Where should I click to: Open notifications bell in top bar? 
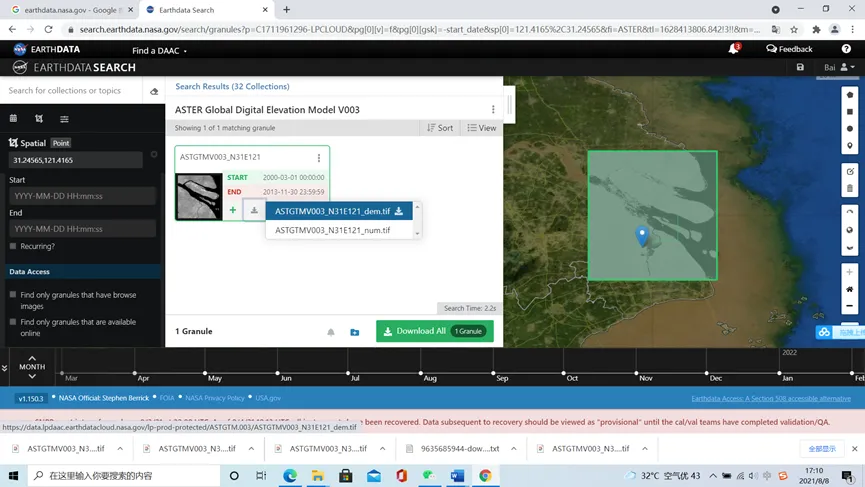coord(733,49)
